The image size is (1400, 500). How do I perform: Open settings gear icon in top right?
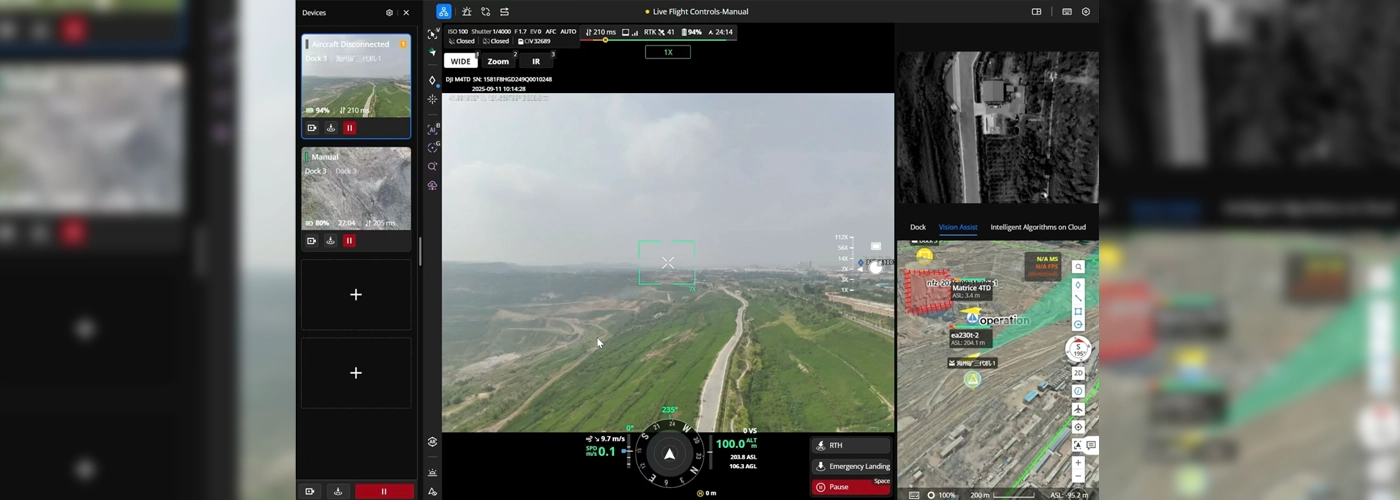click(x=1086, y=12)
